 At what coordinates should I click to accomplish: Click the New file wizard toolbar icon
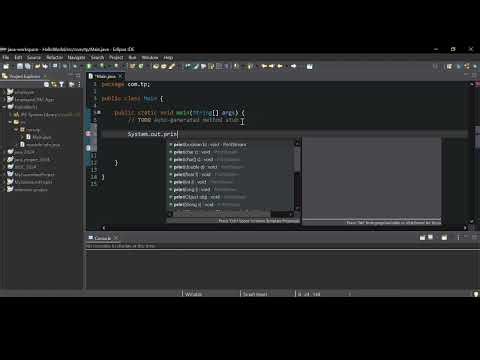6,66
